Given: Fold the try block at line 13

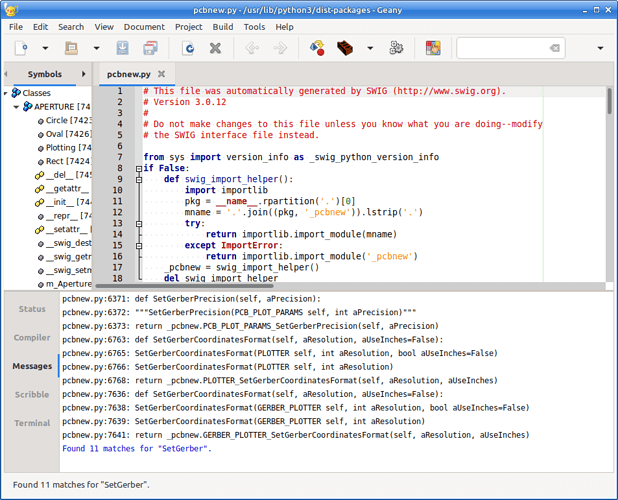Looking at the screenshot, I should (x=139, y=224).
